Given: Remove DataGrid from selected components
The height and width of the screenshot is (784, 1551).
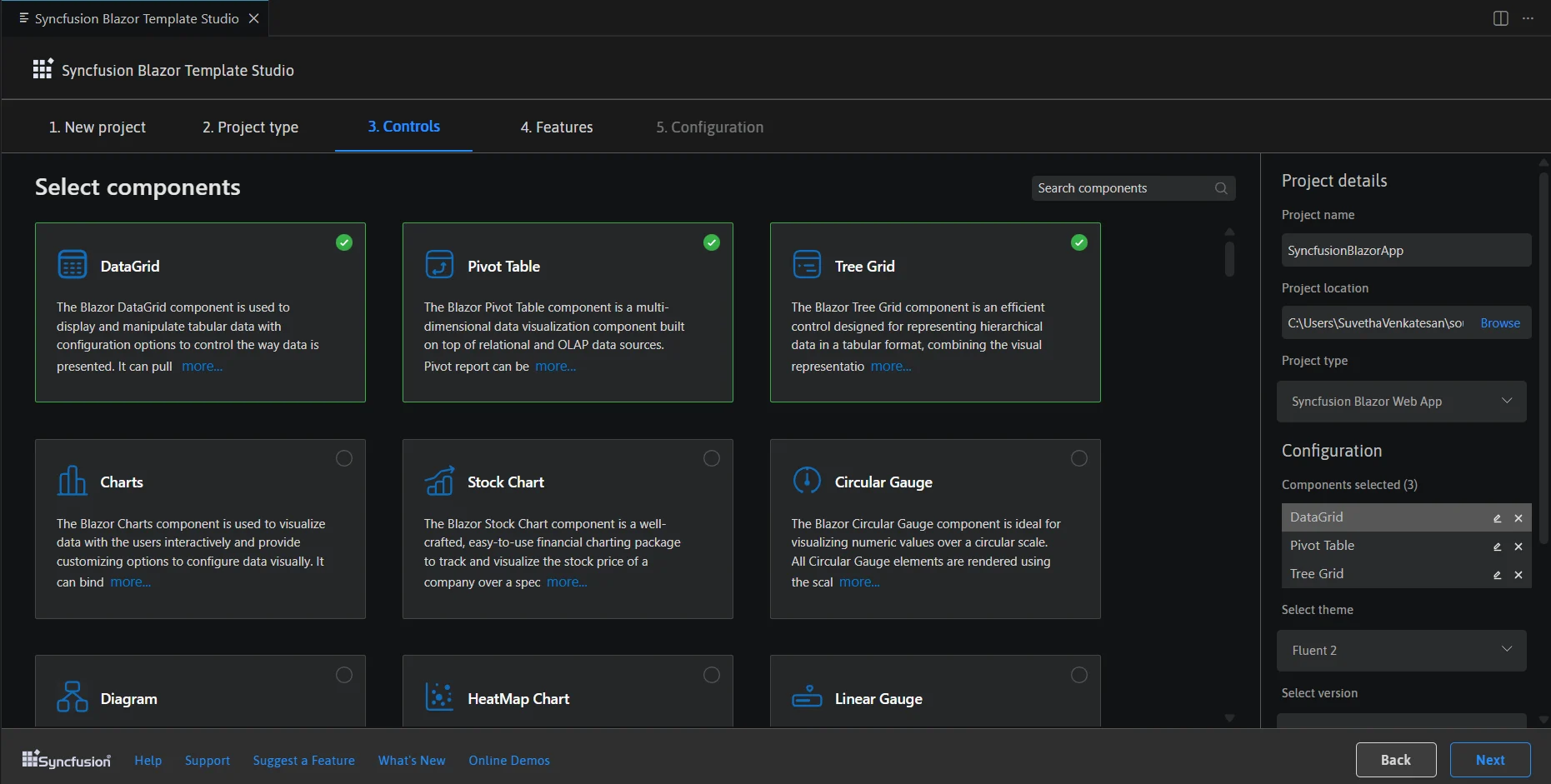Looking at the screenshot, I should (x=1518, y=518).
